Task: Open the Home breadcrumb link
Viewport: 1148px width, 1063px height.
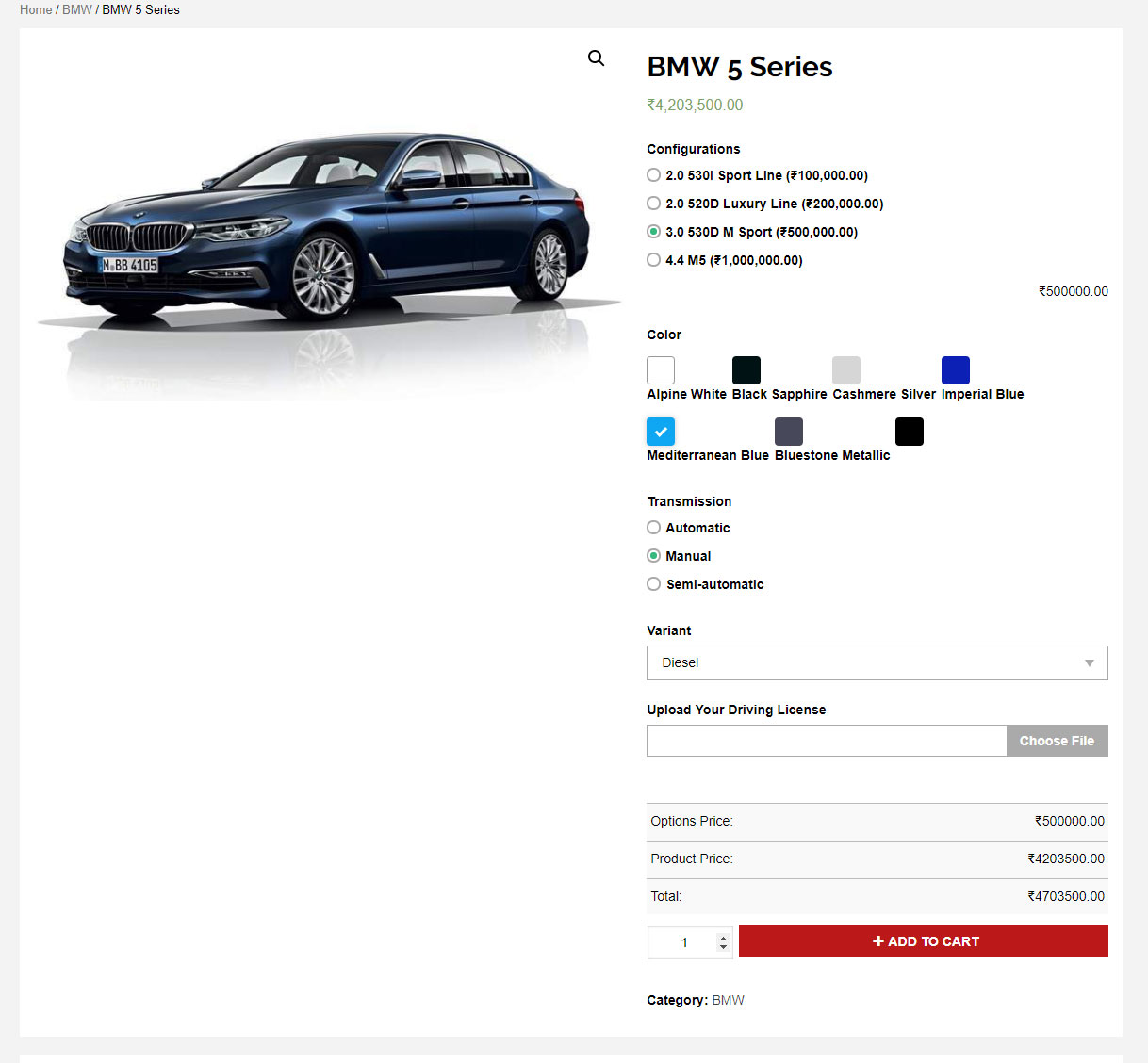Action: [36, 9]
